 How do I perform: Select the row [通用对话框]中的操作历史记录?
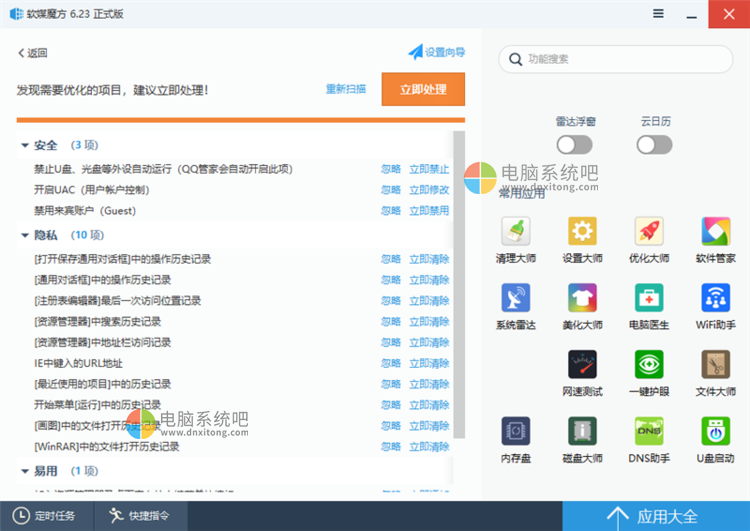click(234, 280)
